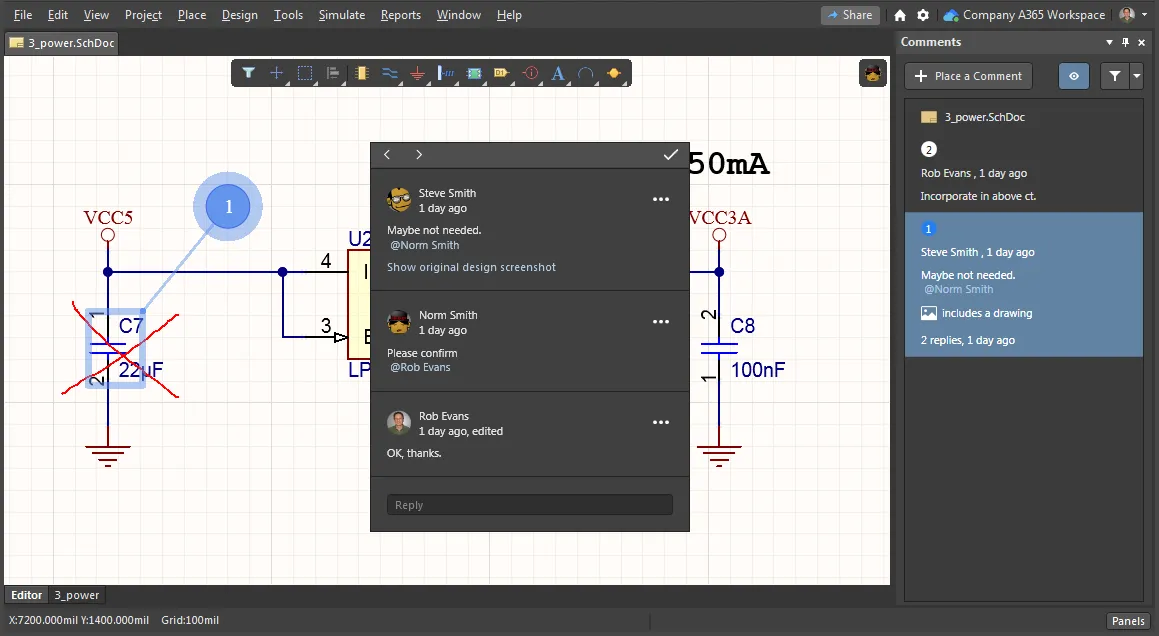This screenshot has width=1159, height=636.
Task: Select comment 1 by Steve Smith in panel
Action: (x=1024, y=285)
